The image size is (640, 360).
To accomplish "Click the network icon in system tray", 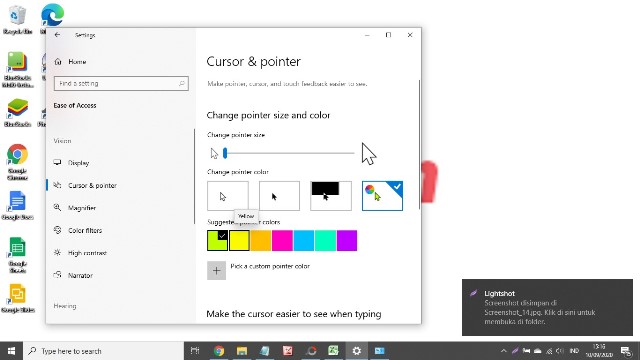I will [549, 351].
